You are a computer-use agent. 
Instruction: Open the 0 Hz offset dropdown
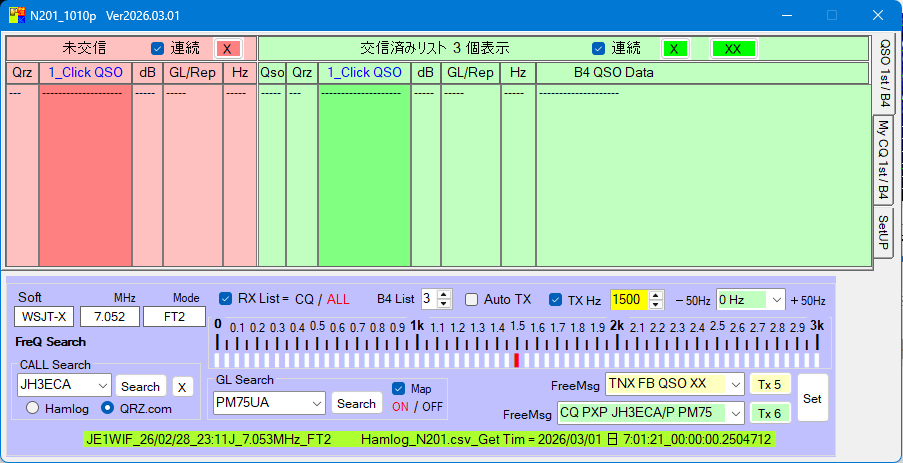point(776,299)
